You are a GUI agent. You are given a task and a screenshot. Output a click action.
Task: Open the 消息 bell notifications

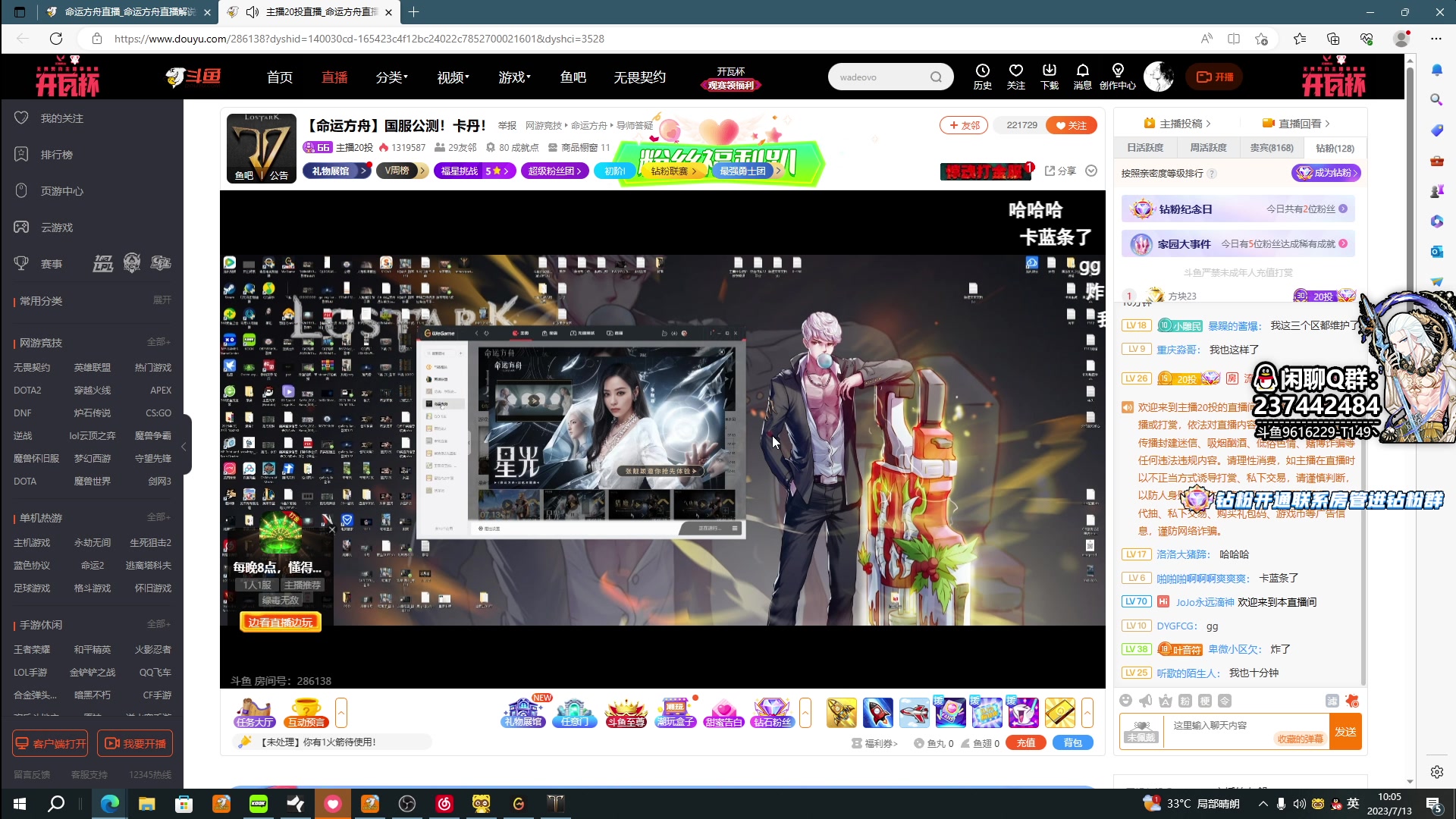[x=1083, y=77]
